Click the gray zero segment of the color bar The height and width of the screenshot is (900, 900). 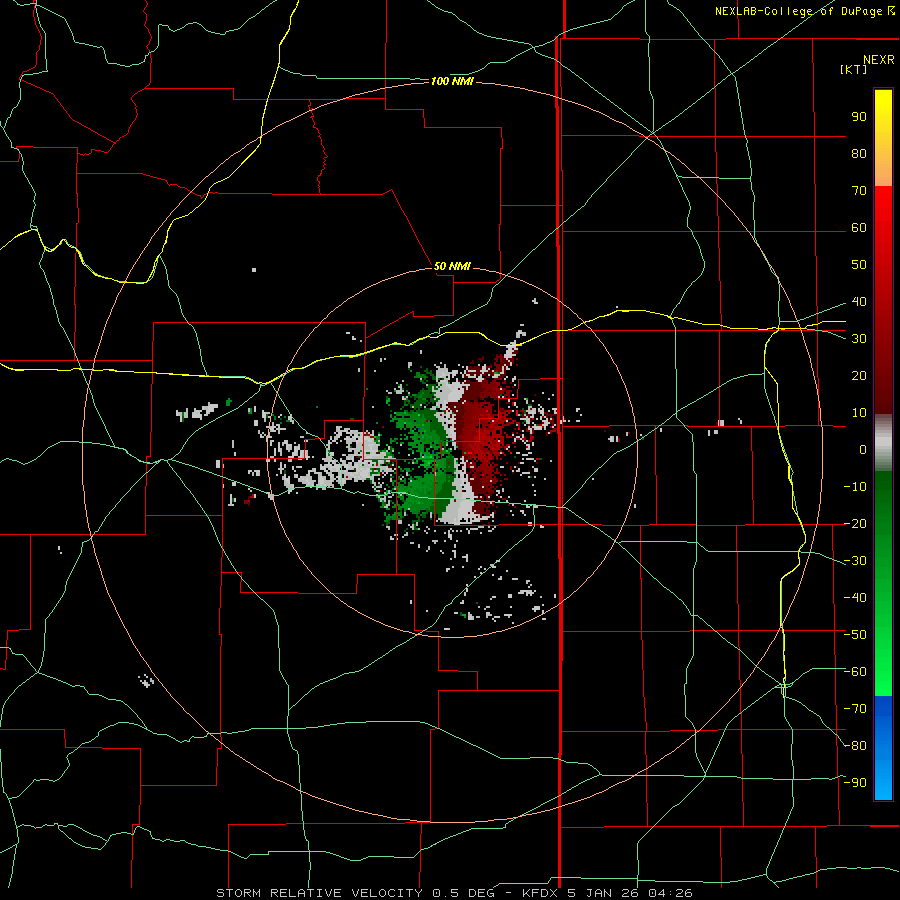tap(883, 443)
